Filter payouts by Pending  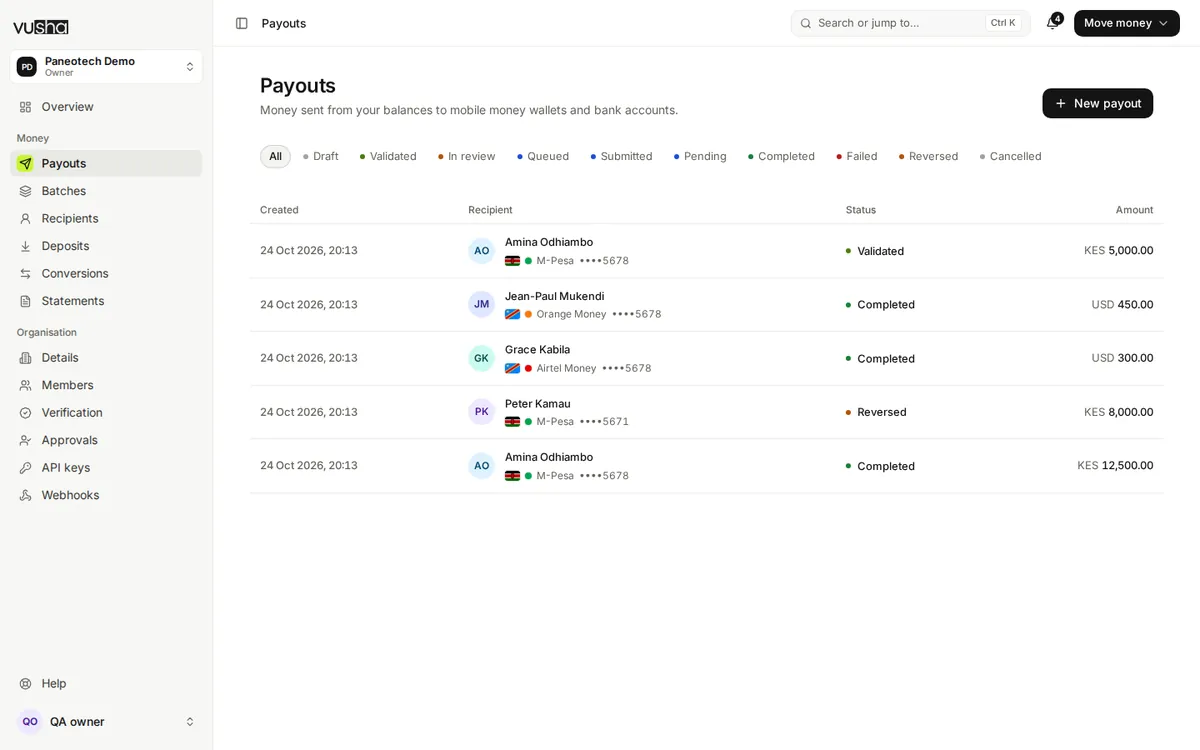click(700, 156)
